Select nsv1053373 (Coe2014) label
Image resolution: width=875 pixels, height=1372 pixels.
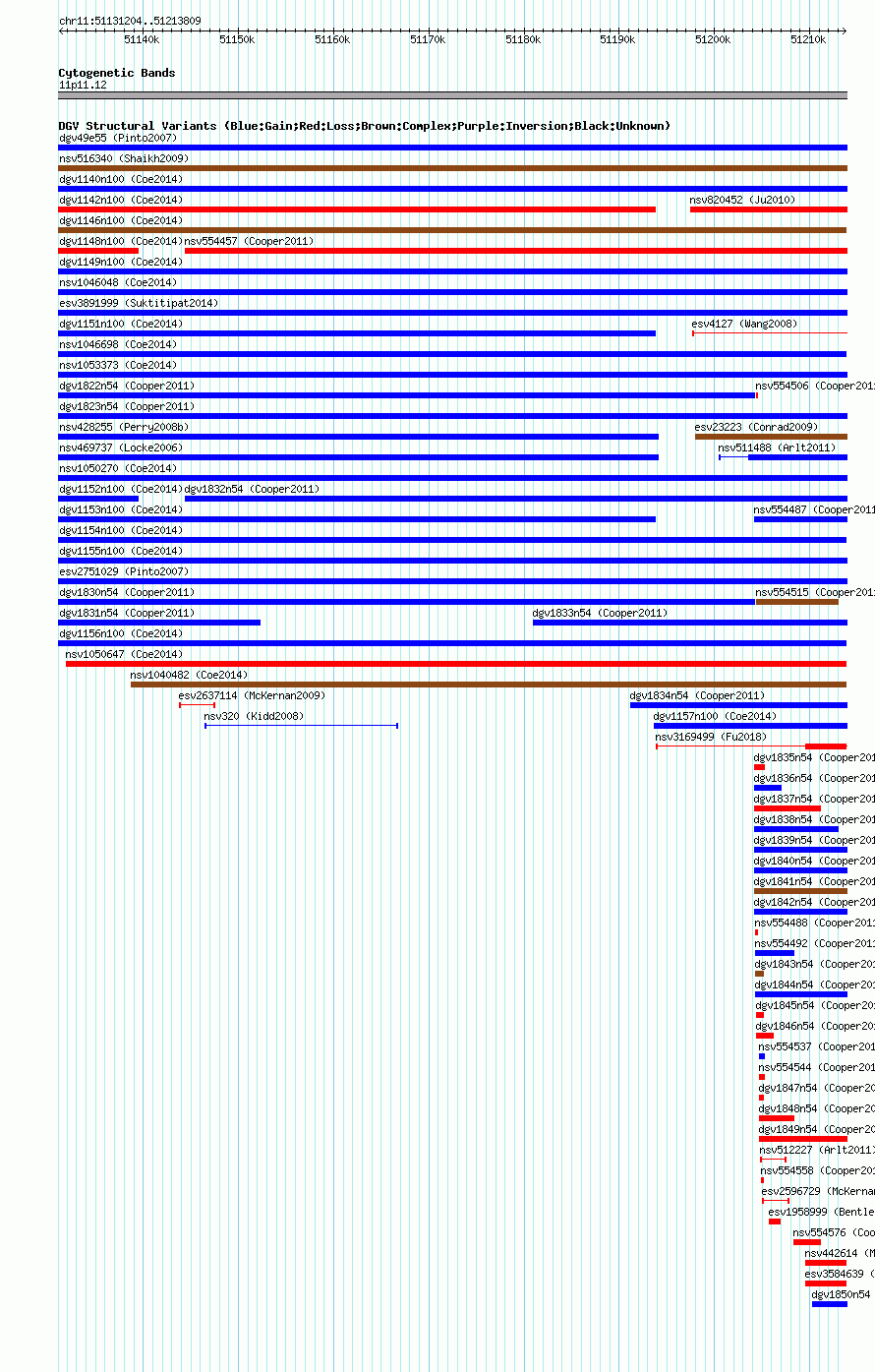coord(118,365)
